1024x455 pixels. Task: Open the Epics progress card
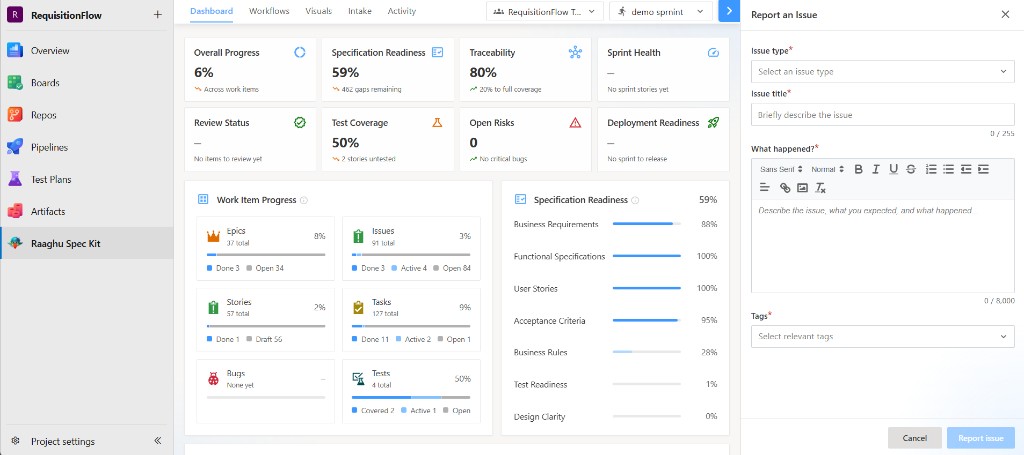tap(265, 249)
